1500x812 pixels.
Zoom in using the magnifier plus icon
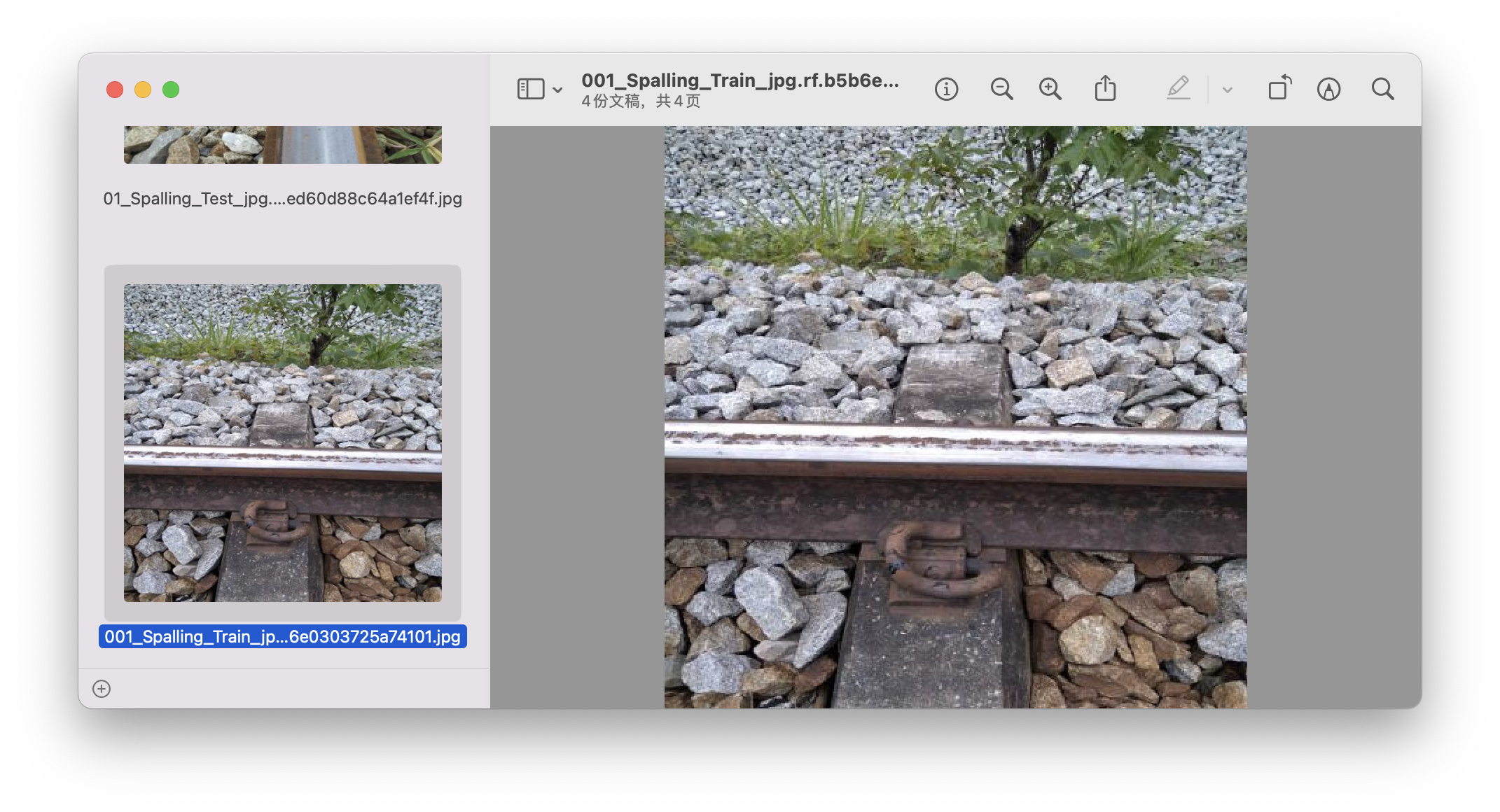[1050, 89]
